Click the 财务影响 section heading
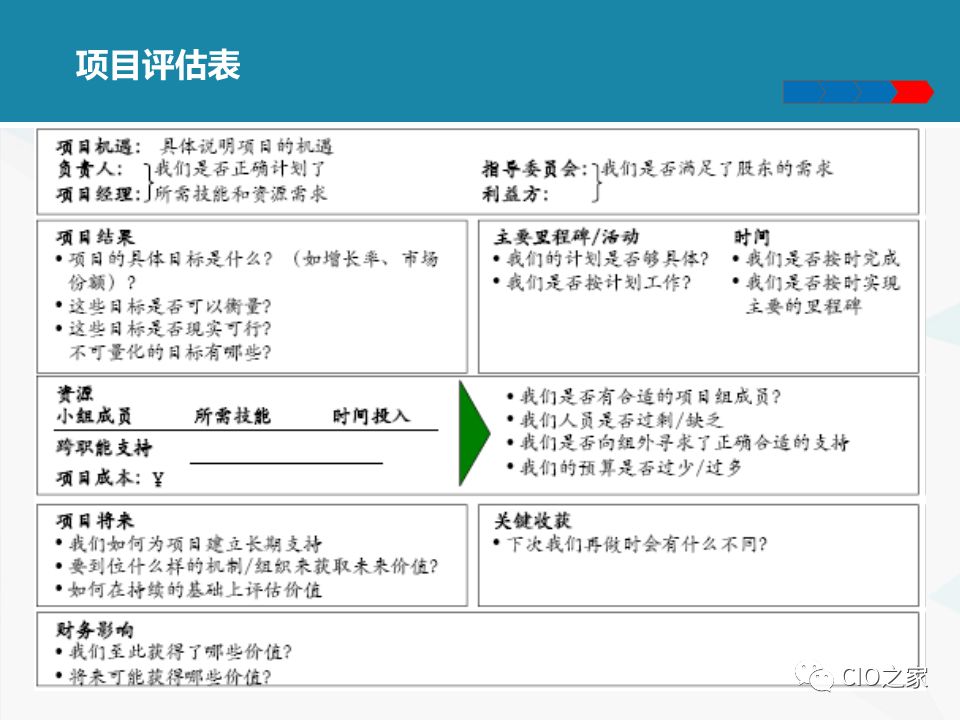Screen dimensions: 960x720 point(95,629)
